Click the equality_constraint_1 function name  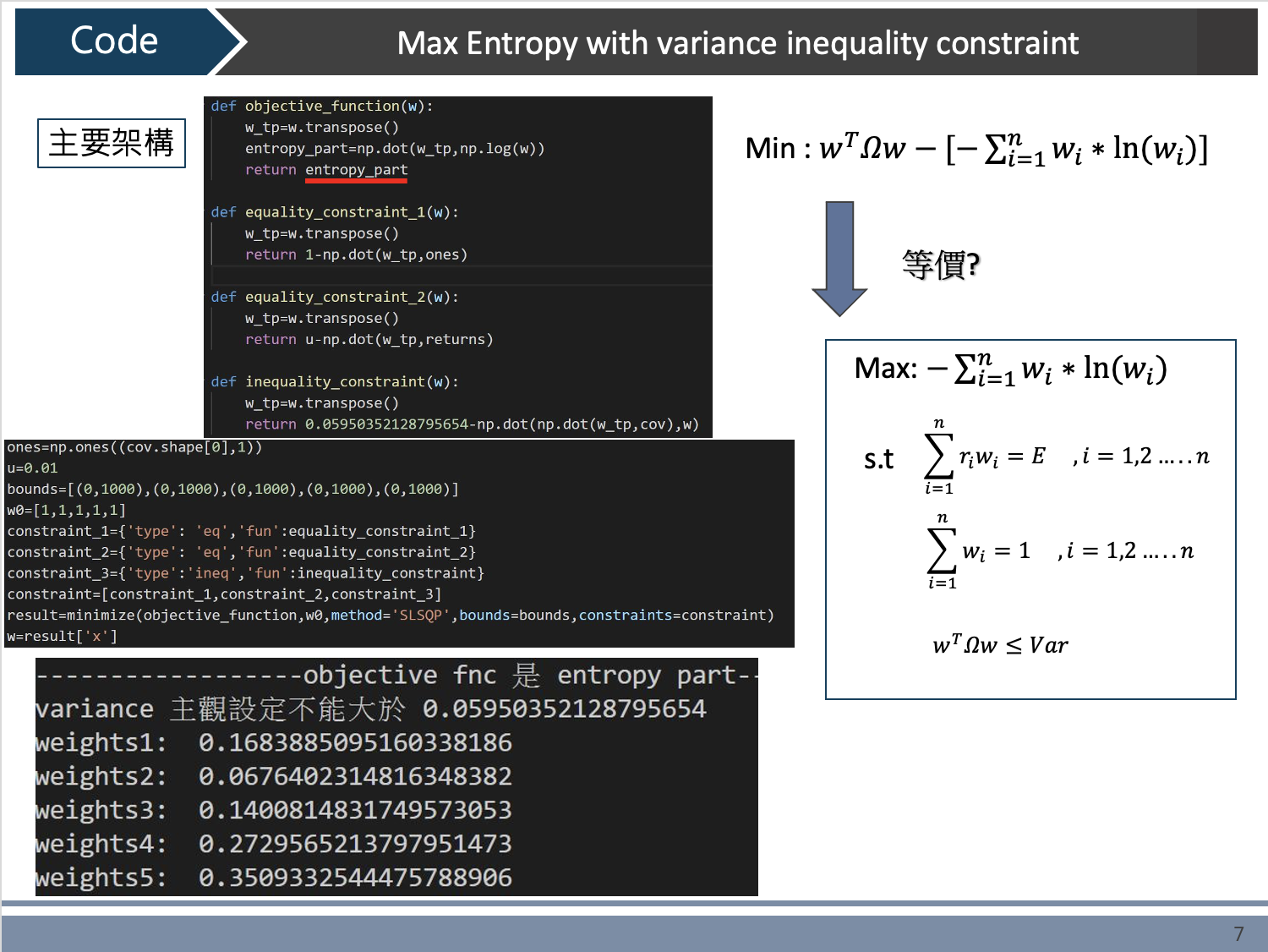click(x=334, y=211)
